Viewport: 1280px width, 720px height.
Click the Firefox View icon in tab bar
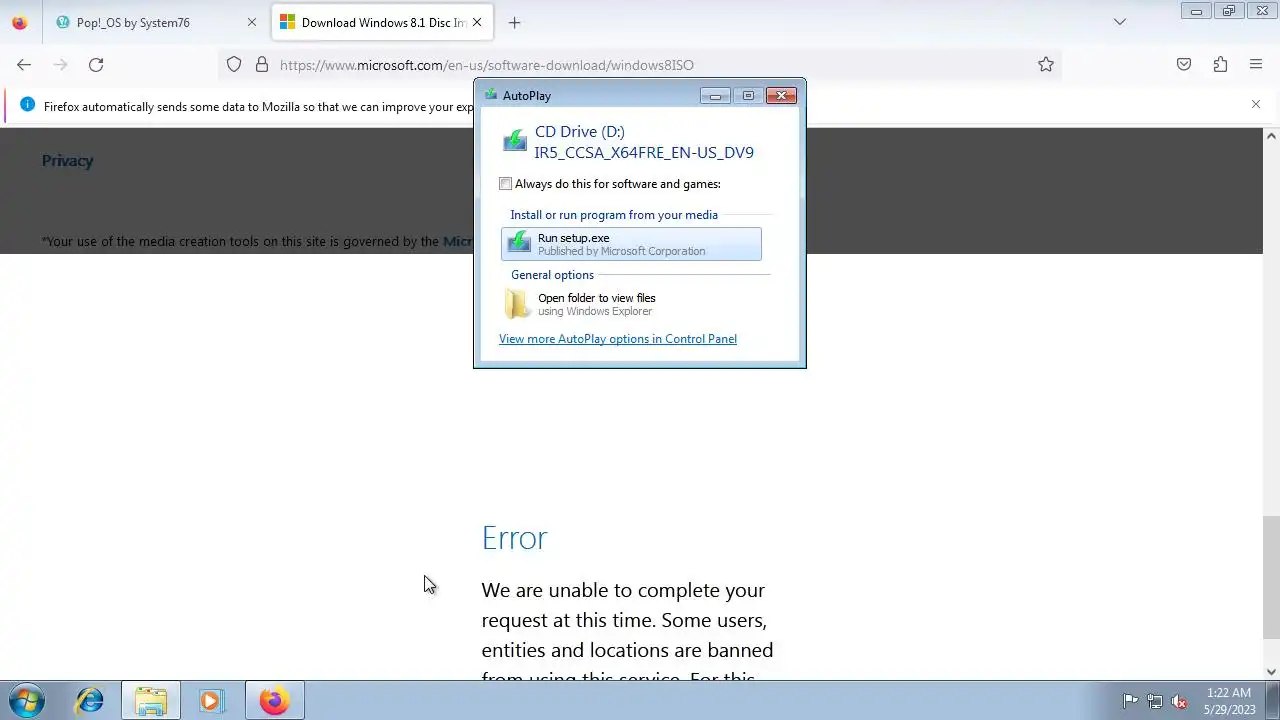20,22
